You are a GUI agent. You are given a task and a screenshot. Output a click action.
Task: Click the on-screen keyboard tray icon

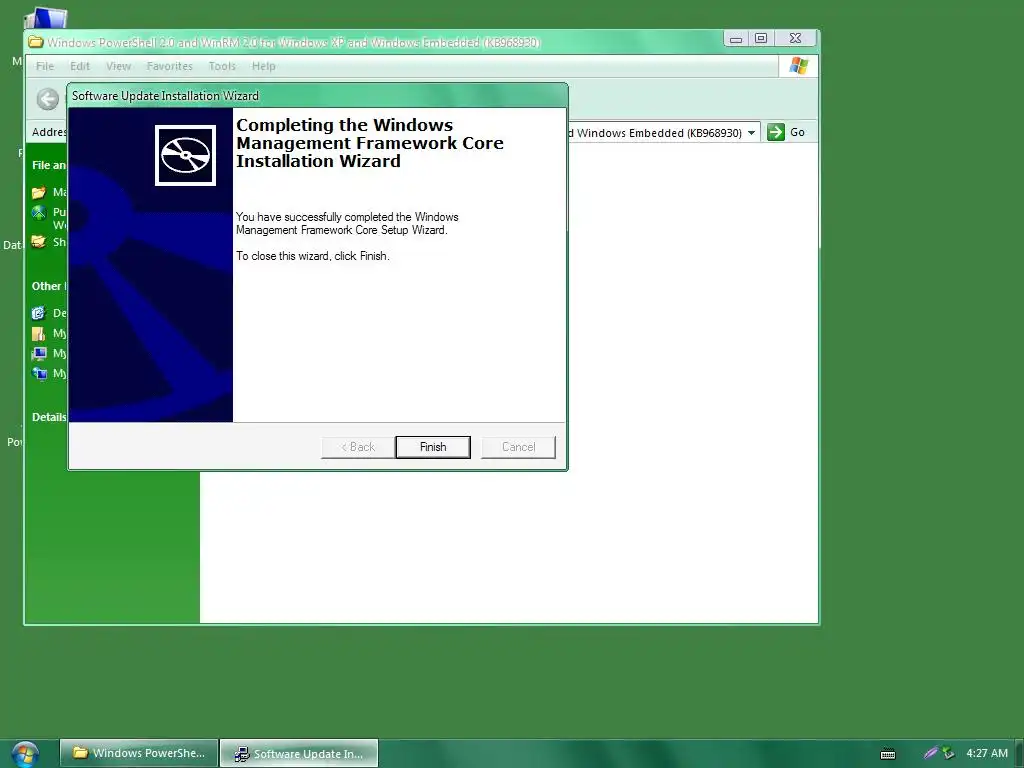coord(888,754)
